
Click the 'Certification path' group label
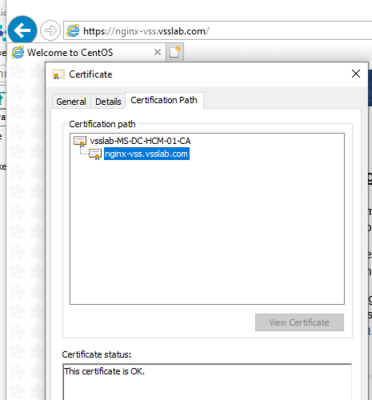(102, 124)
